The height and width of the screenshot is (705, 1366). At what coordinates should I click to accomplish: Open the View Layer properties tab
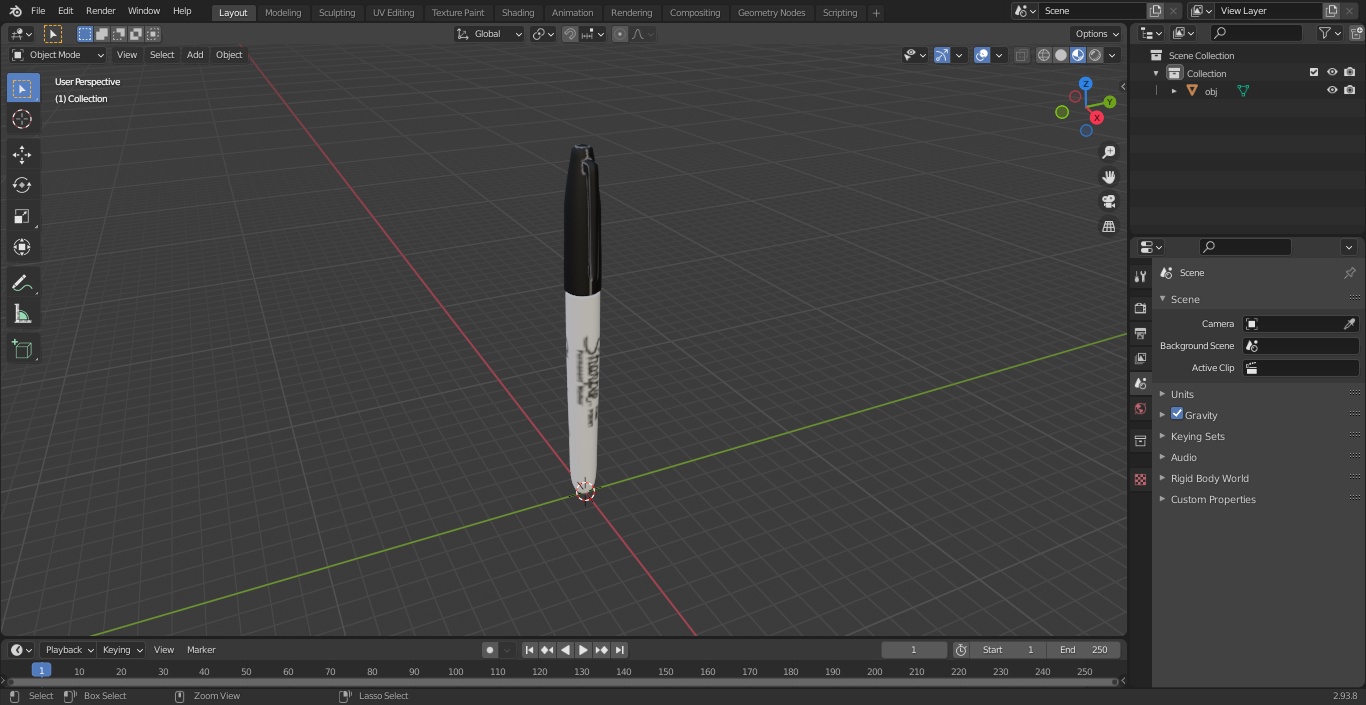click(x=1140, y=358)
